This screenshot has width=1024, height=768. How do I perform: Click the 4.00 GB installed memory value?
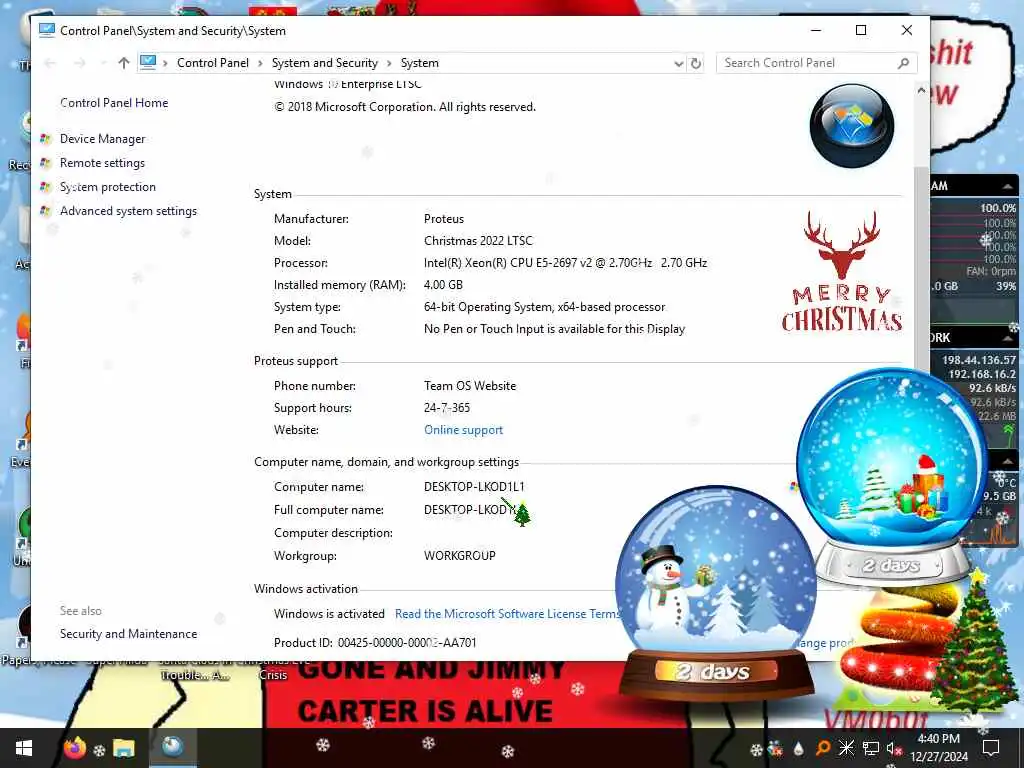443,285
